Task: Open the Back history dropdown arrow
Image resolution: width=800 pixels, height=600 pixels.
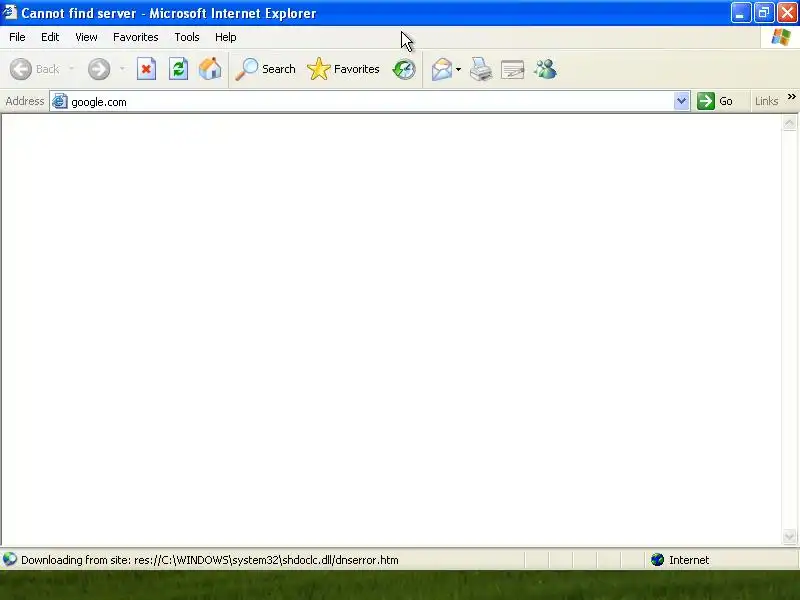Action: pos(71,69)
